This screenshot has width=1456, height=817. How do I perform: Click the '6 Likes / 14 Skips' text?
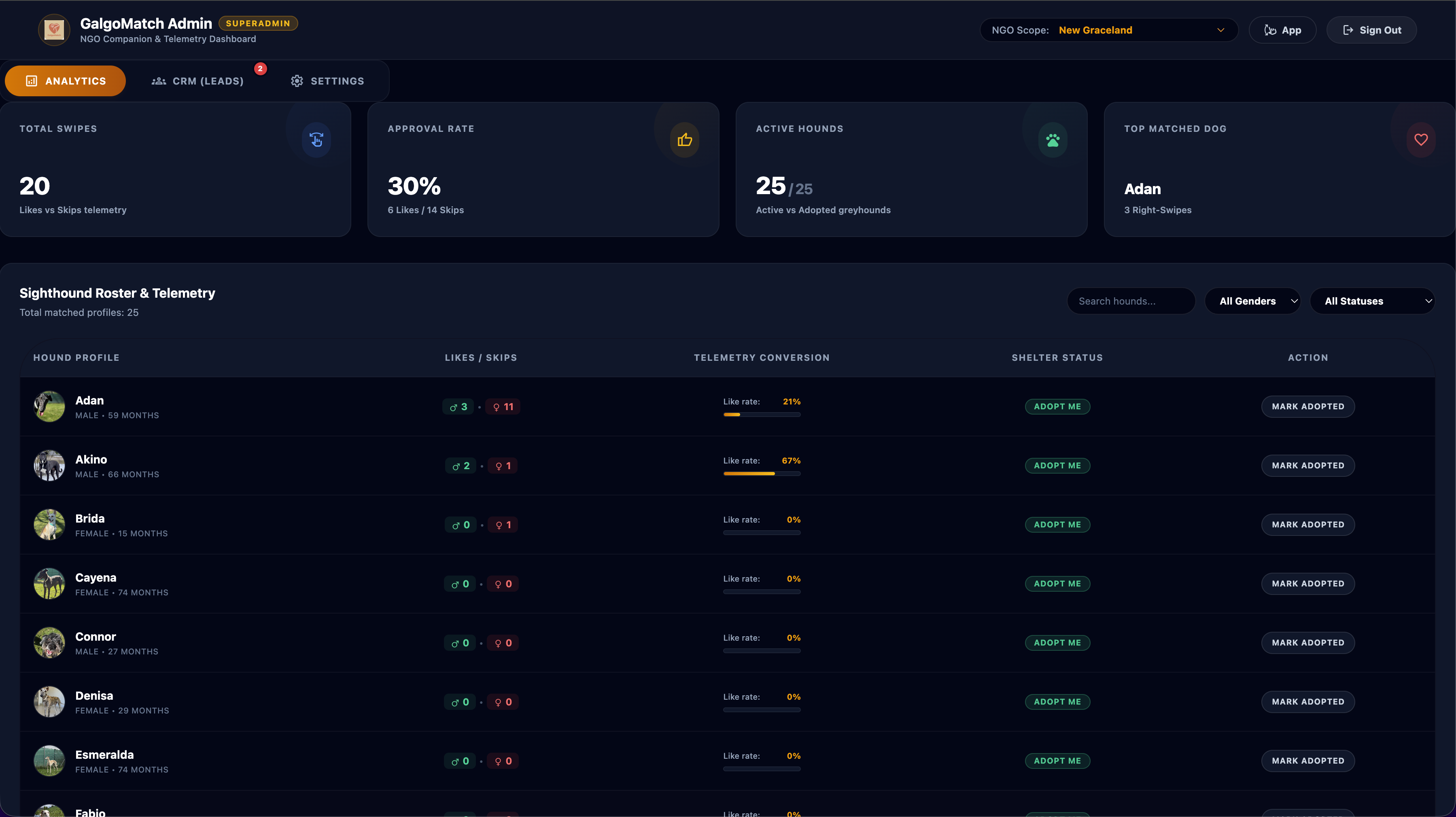(426, 210)
